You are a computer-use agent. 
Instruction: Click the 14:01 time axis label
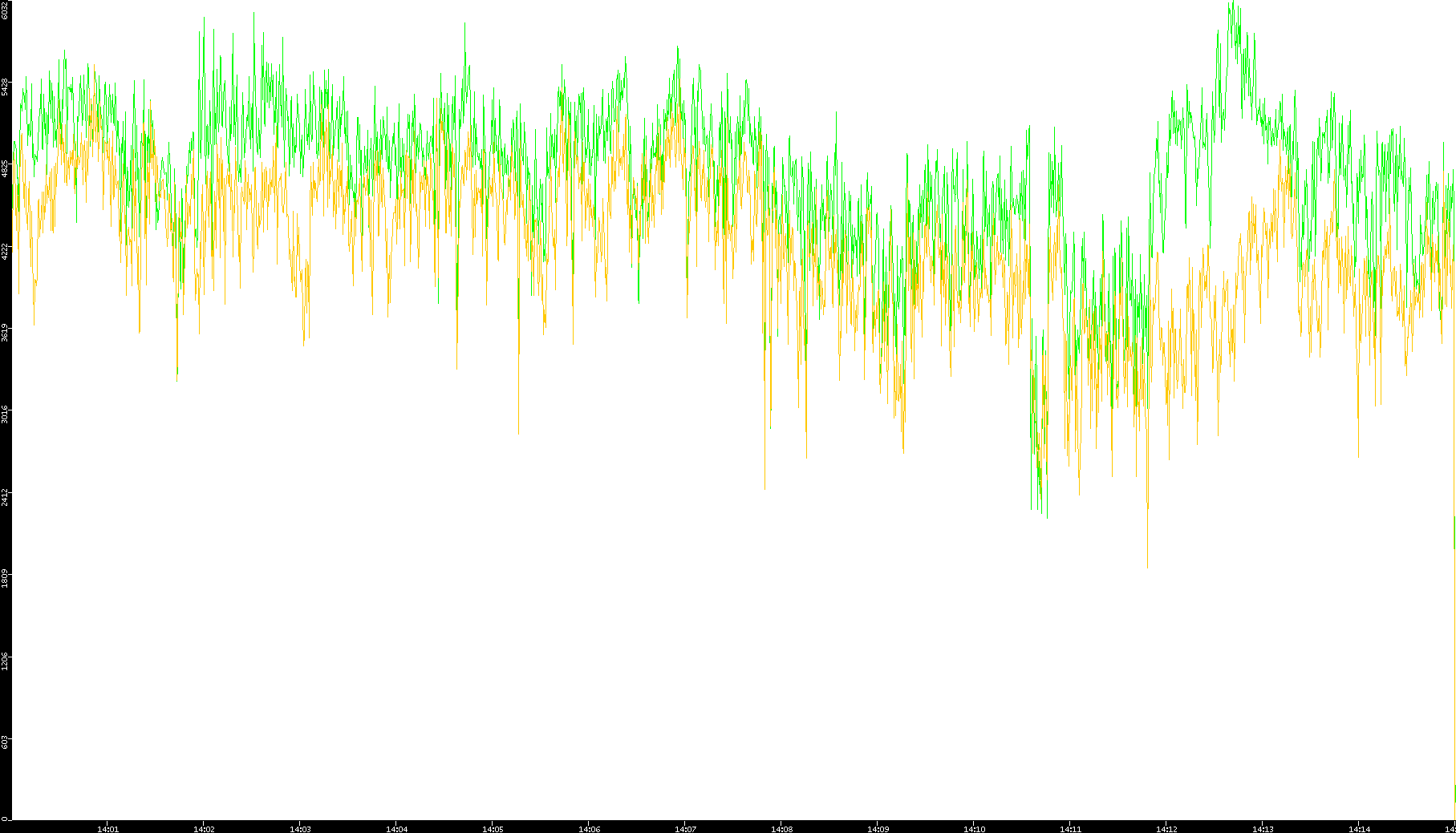click(x=107, y=829)
